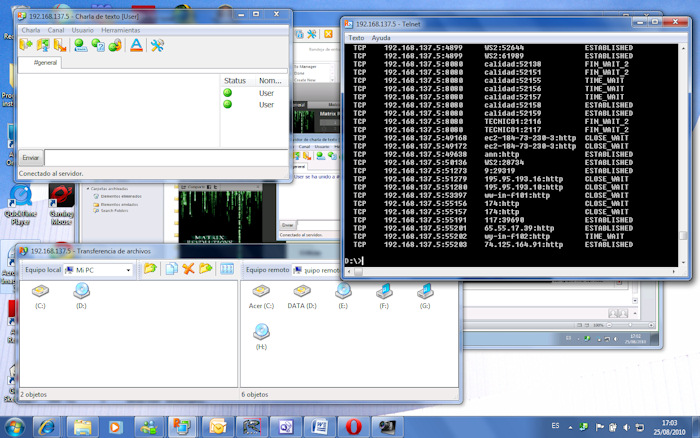Switch to the #general channel tab
The image size is (700, 438).
point(47,63)
